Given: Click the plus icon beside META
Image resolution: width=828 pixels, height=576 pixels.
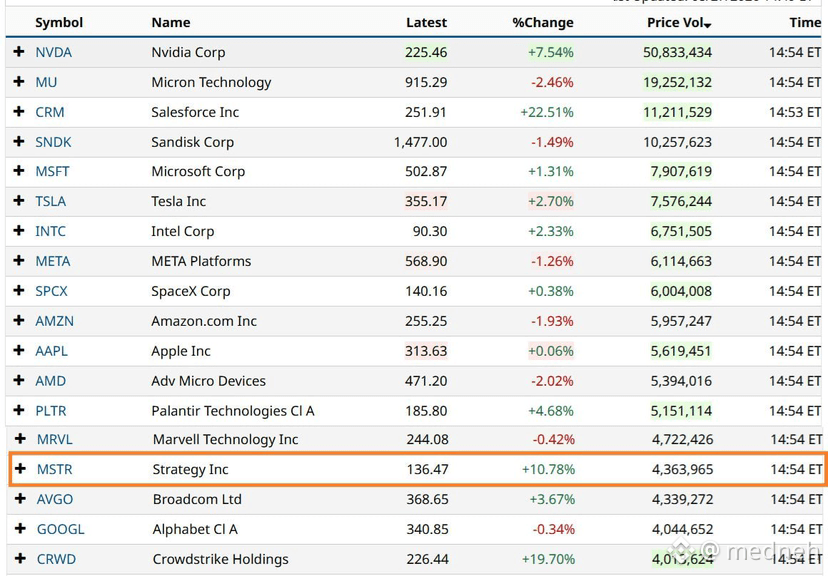Looking at the screenshot, I should point(19,260).
